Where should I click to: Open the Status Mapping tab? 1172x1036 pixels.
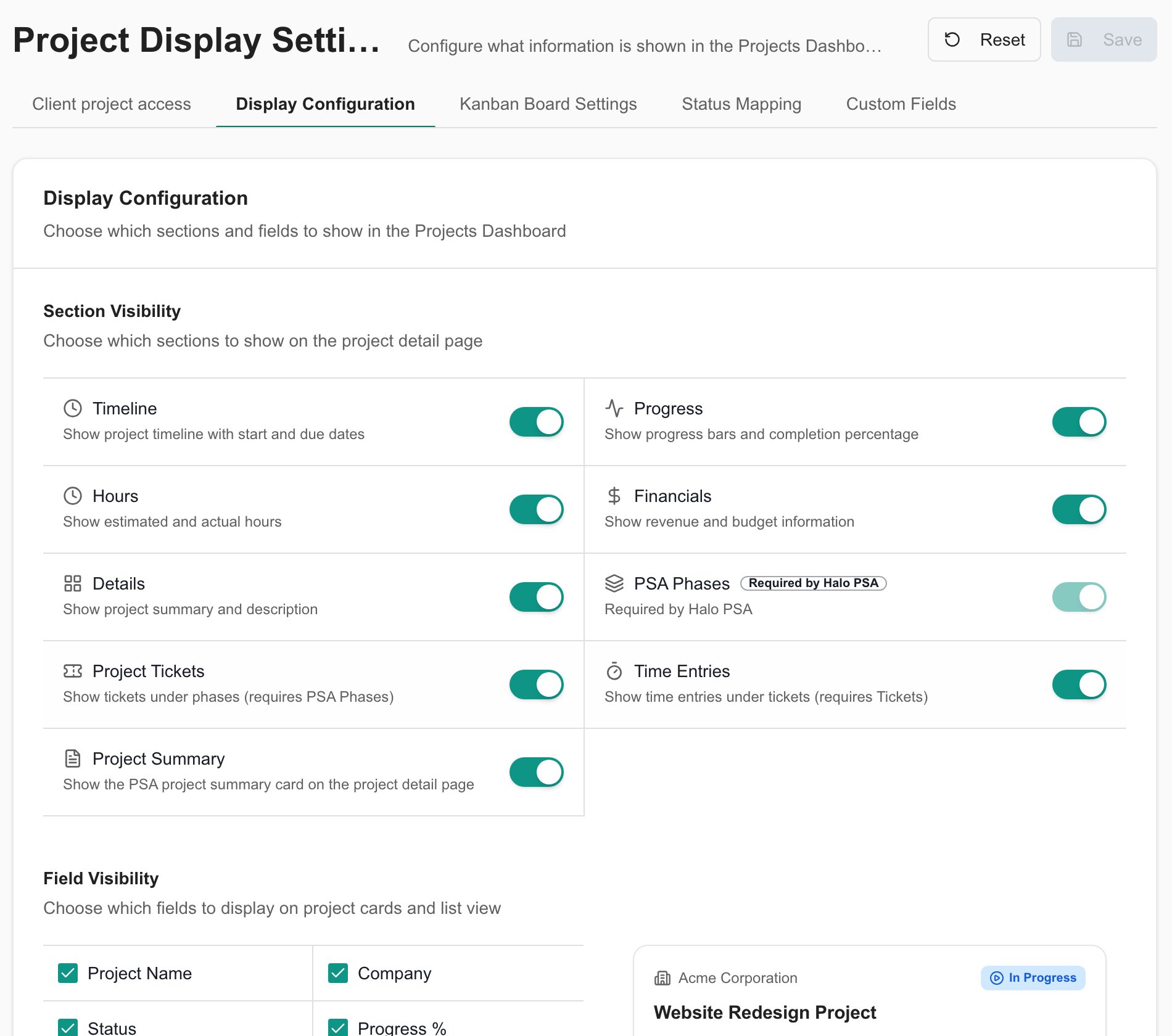pos(741,104)
